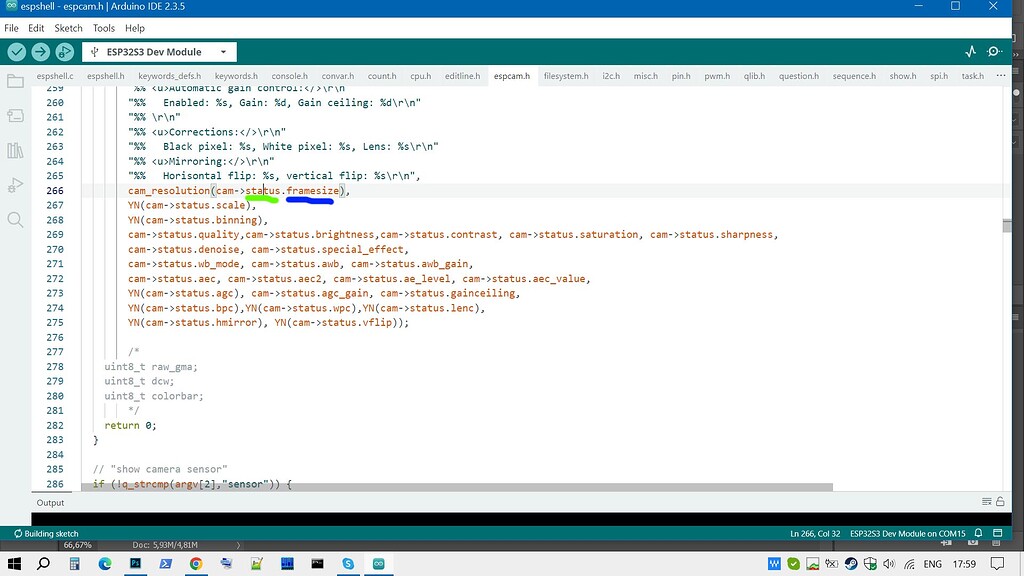This screenshot has height=576, width=1024.
Task: Open the Sketchbook sidebar panel
Action: tap(15, 81)
